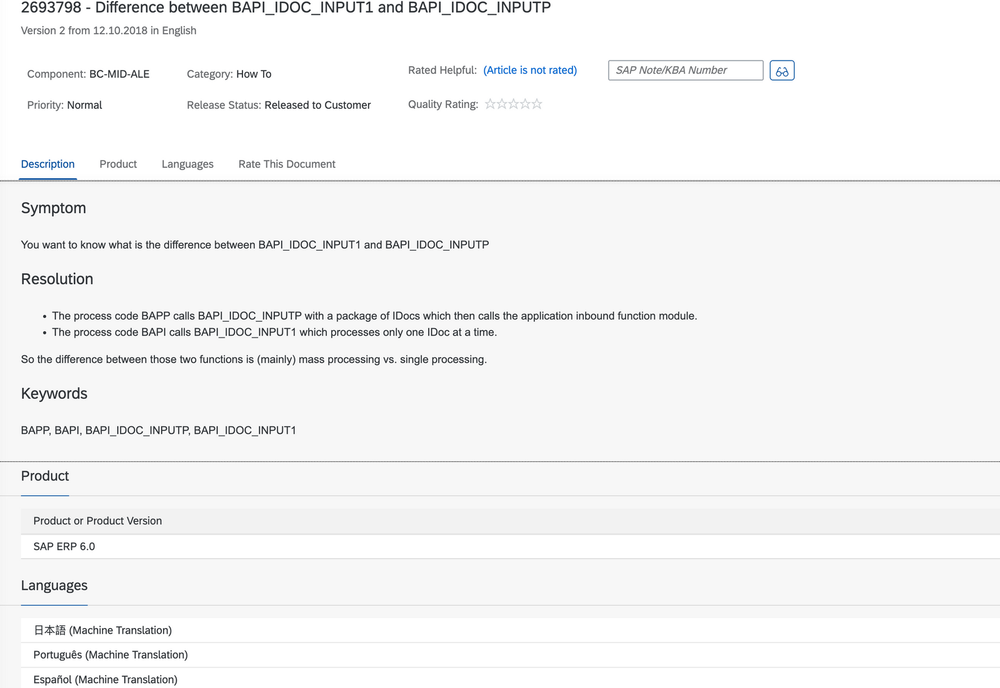This screenshot has height=688, width=1000.
Task: Select the first Quality Rating star
Action: point(490,104)
